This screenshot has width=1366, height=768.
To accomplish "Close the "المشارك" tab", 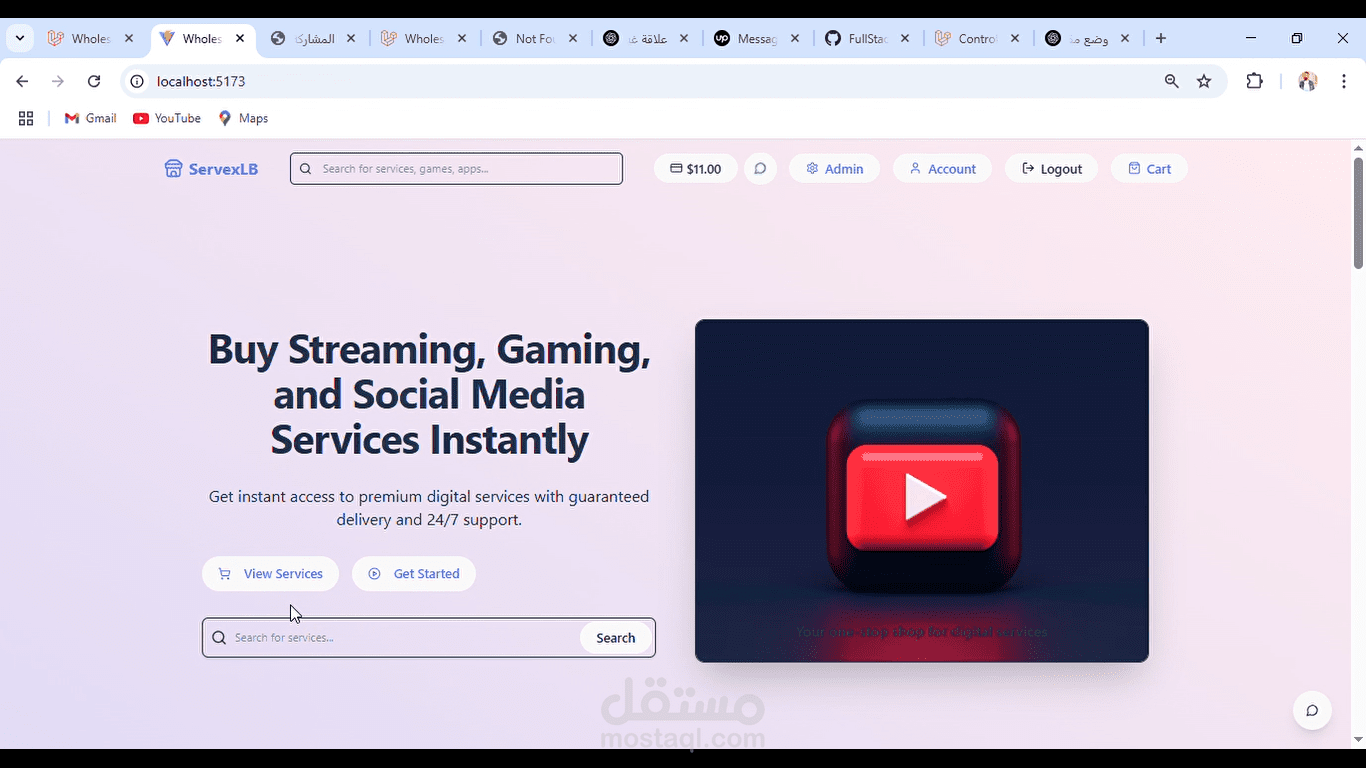I will pos(351,39).
